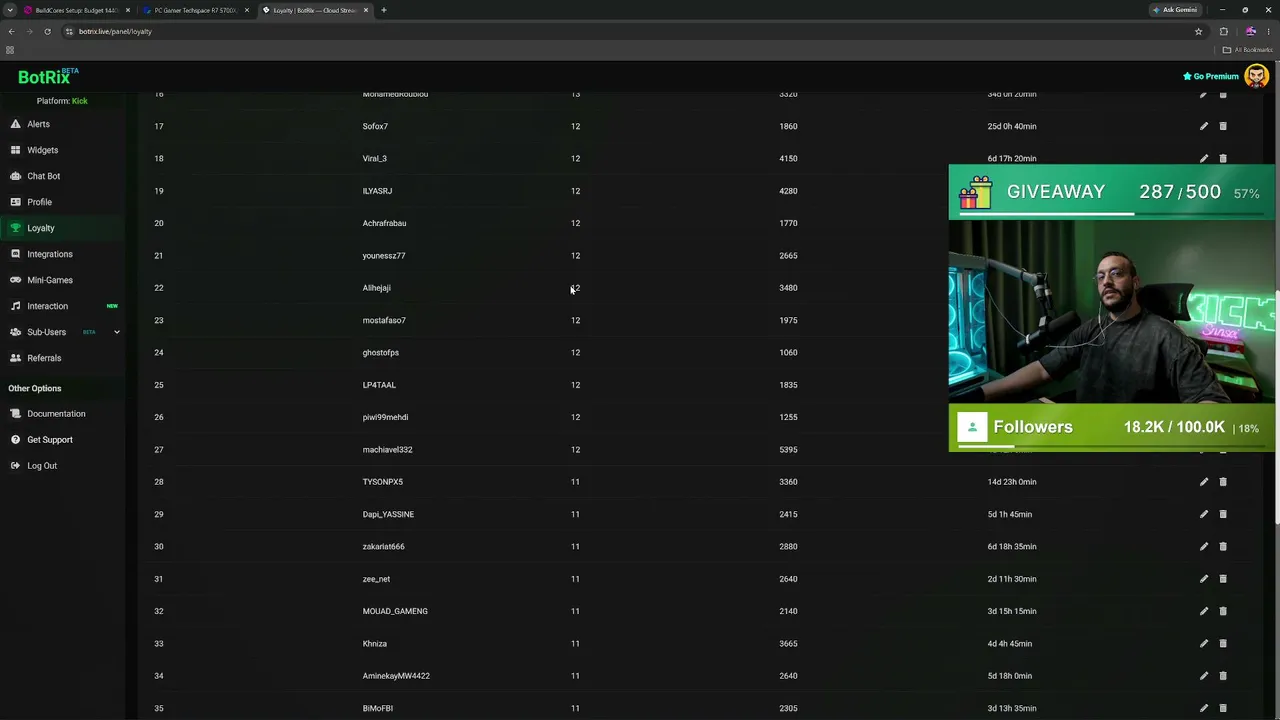Screen dimensions: 1280x720
Task: Open the tab search dropdown
Action: 9,10
